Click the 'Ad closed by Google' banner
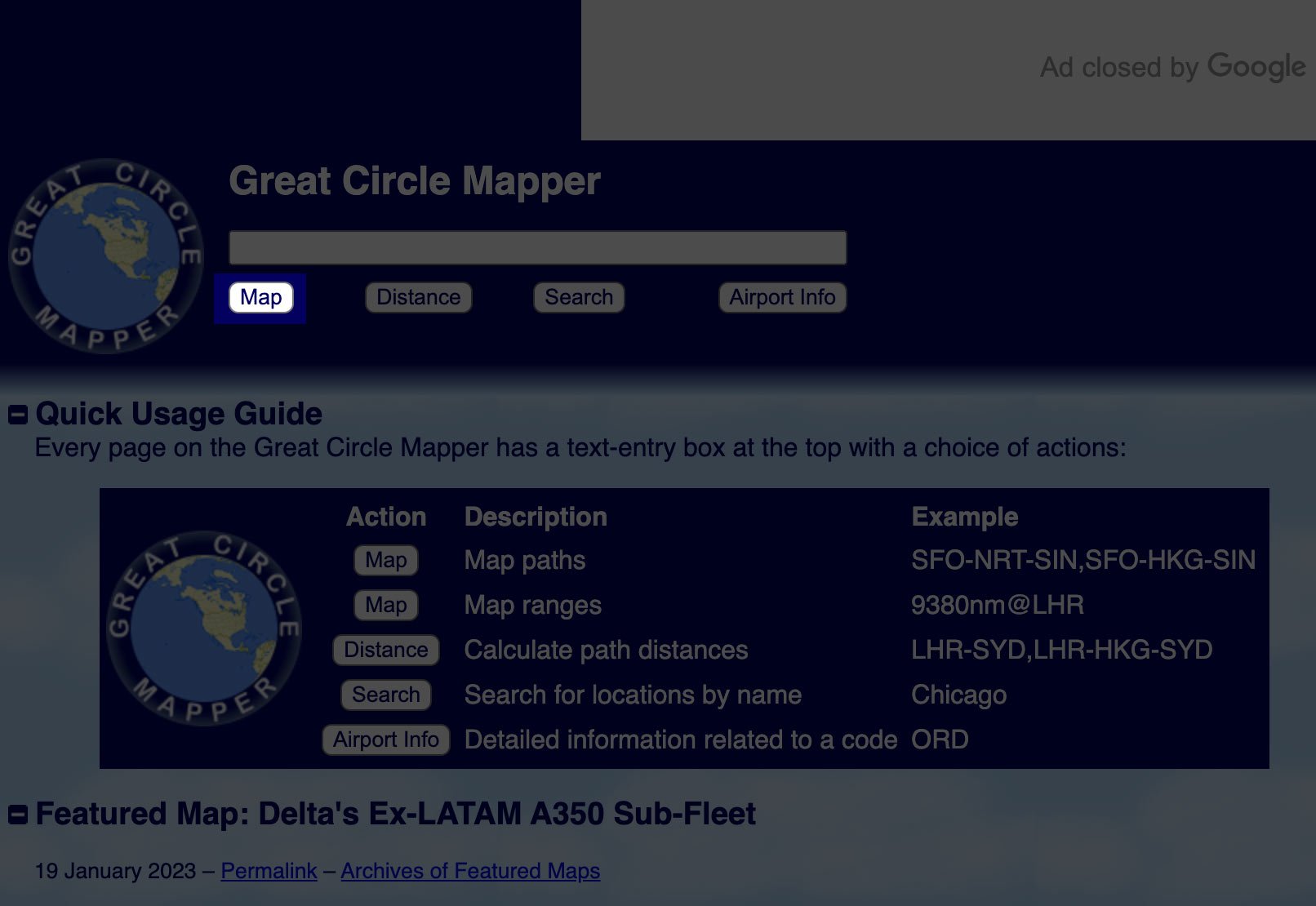 [x=947, y=69]
